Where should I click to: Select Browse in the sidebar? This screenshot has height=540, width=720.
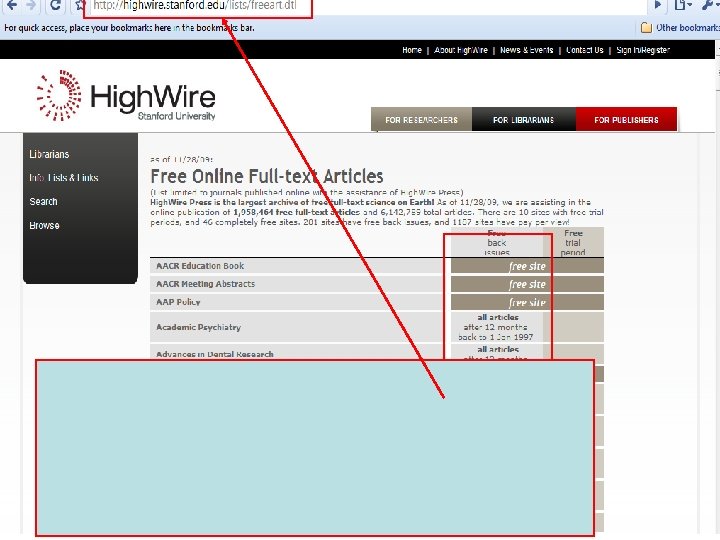click(45, 225)
